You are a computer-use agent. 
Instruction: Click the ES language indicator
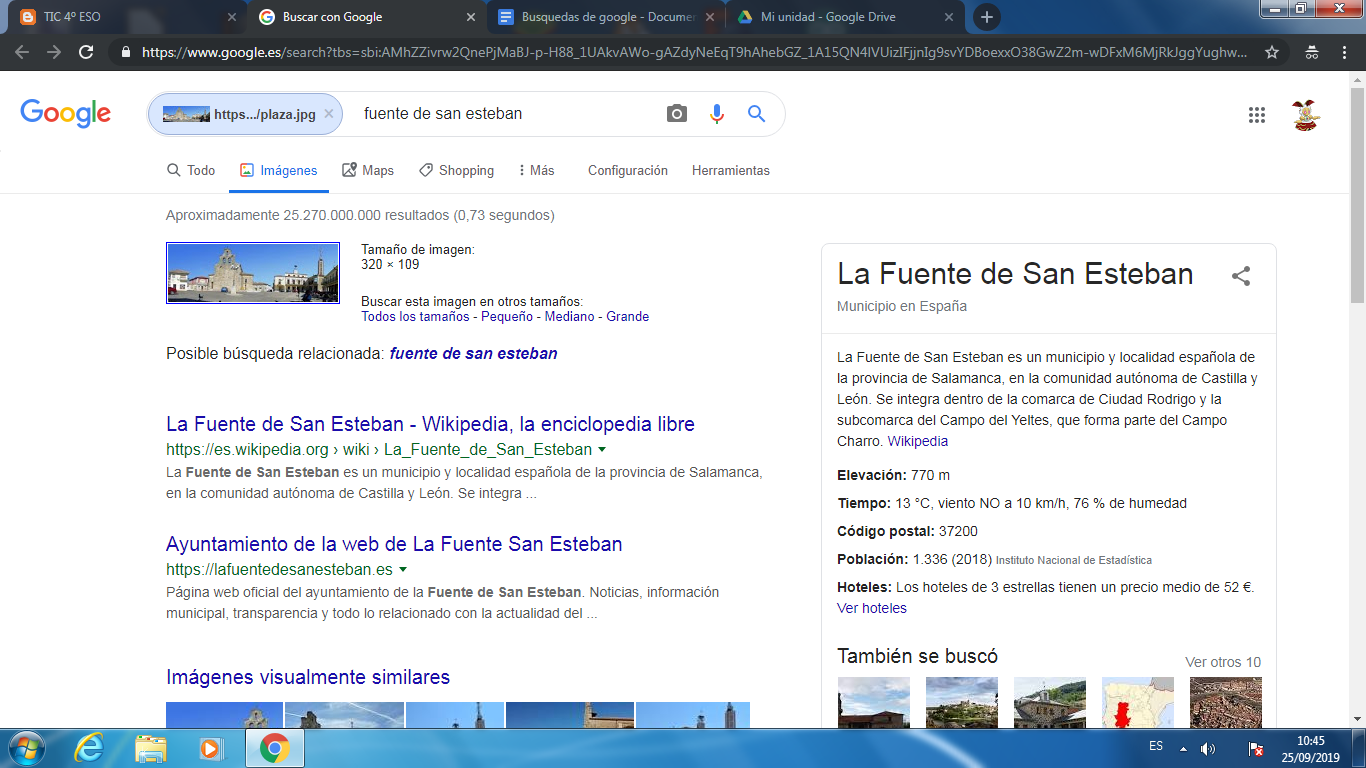click(1156, 747)
